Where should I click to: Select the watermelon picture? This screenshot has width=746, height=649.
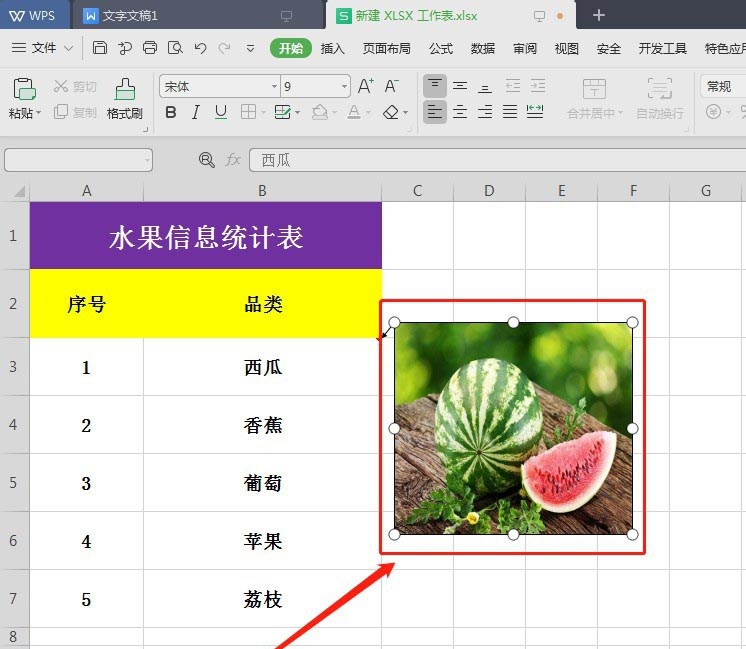point(513,428)
